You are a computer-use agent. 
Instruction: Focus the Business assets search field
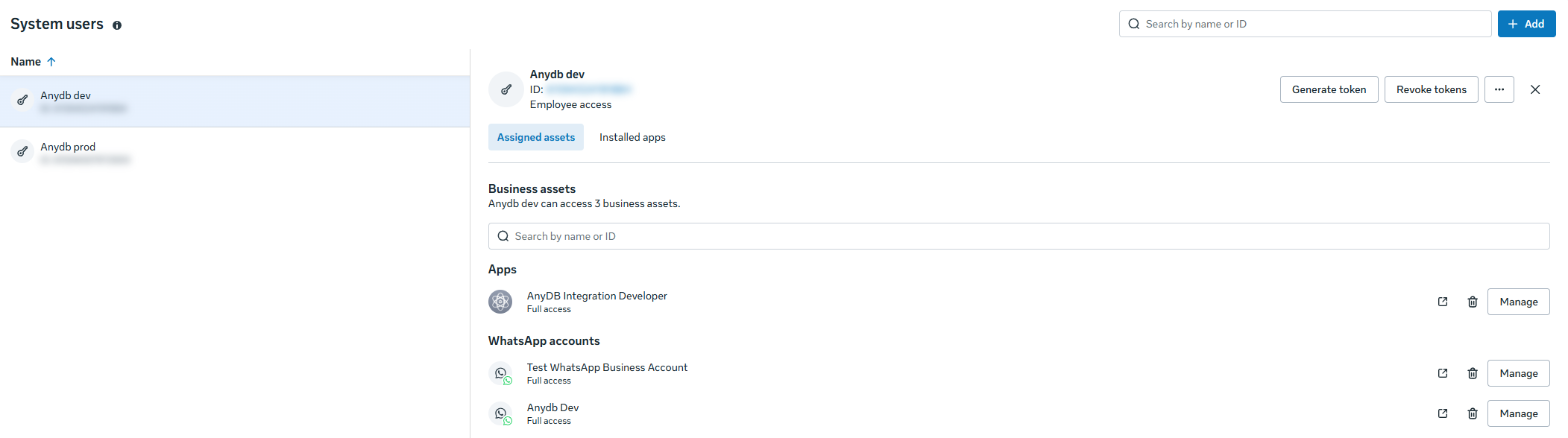[1019, 236]
